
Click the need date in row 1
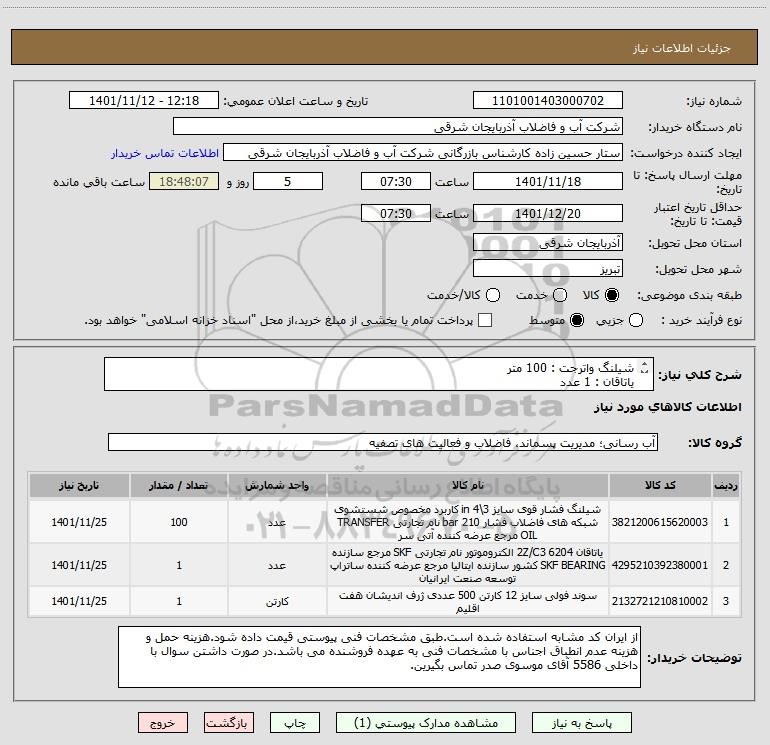79,522
